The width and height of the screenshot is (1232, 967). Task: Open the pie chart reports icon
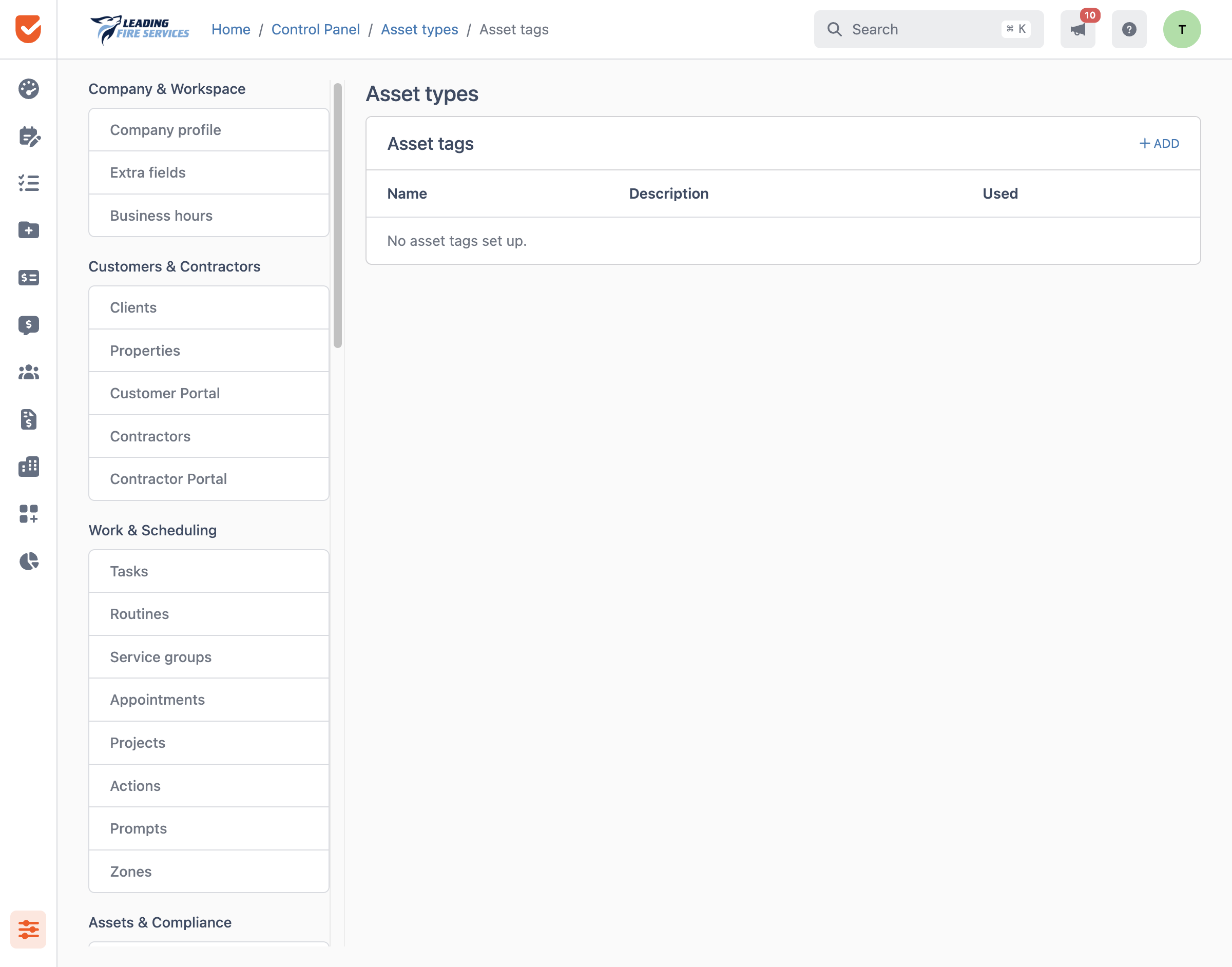coord(28,561)
